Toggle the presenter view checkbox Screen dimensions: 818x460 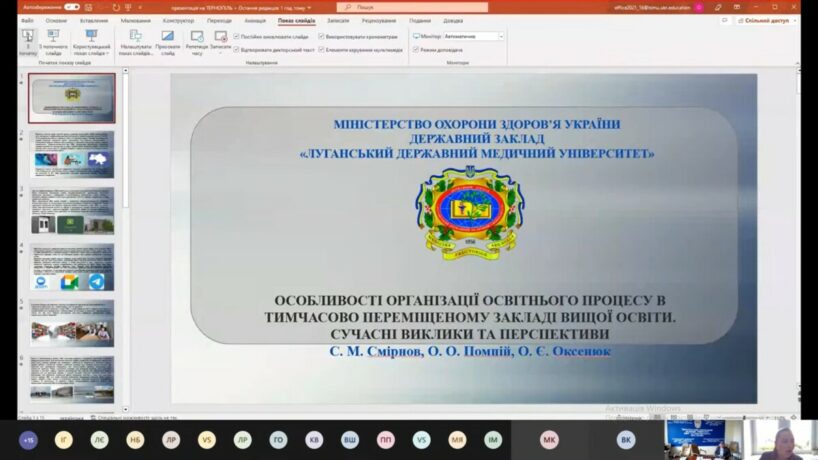pyautogui.click(x=416, y=49)
